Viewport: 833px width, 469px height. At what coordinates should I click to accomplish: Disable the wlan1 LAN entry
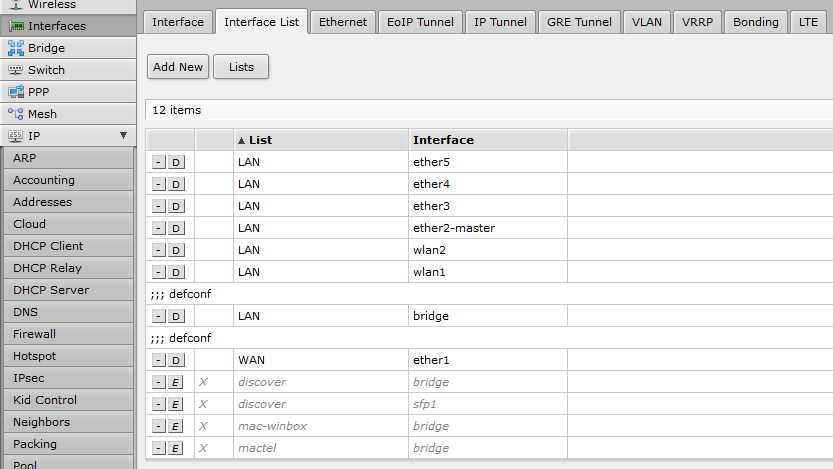click(176, 272)
